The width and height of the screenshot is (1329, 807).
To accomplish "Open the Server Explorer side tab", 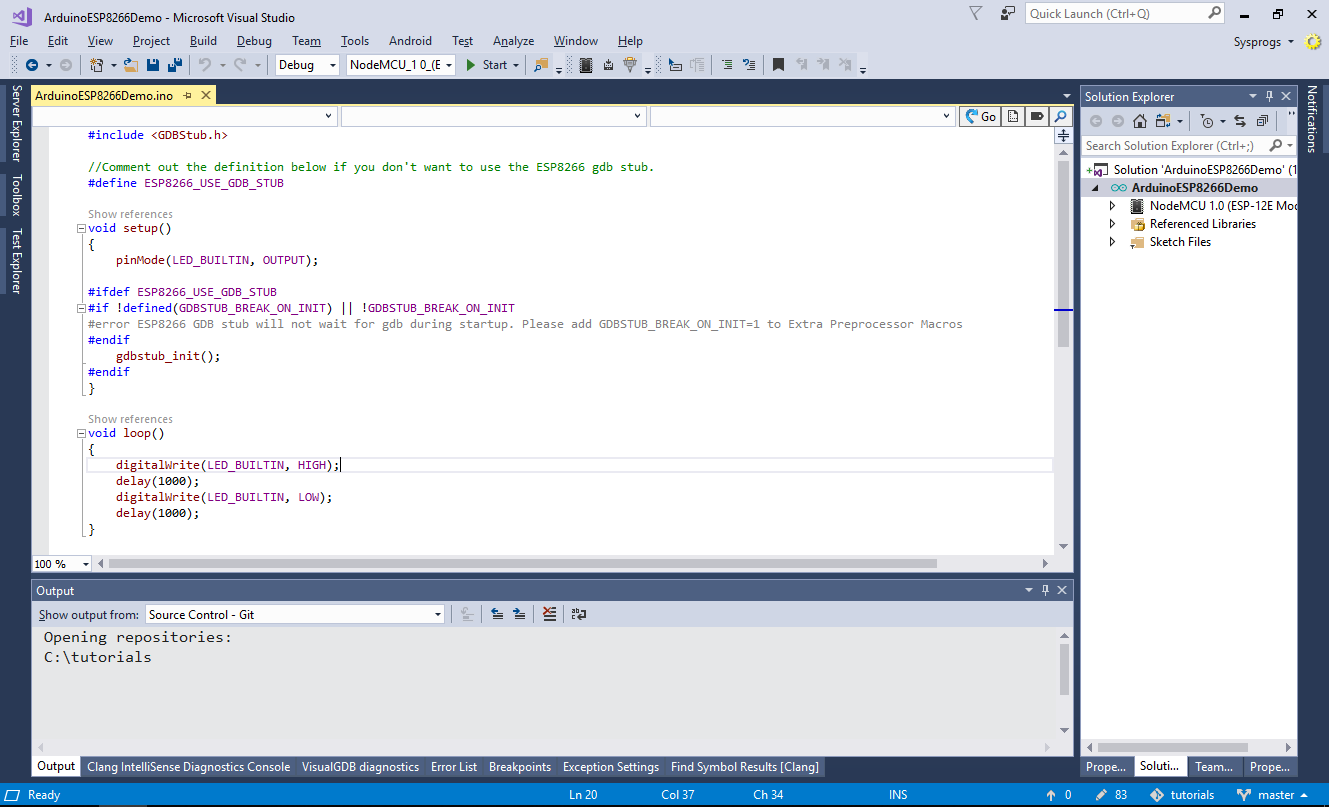I will pyautogui.click(x=16, y=124).
